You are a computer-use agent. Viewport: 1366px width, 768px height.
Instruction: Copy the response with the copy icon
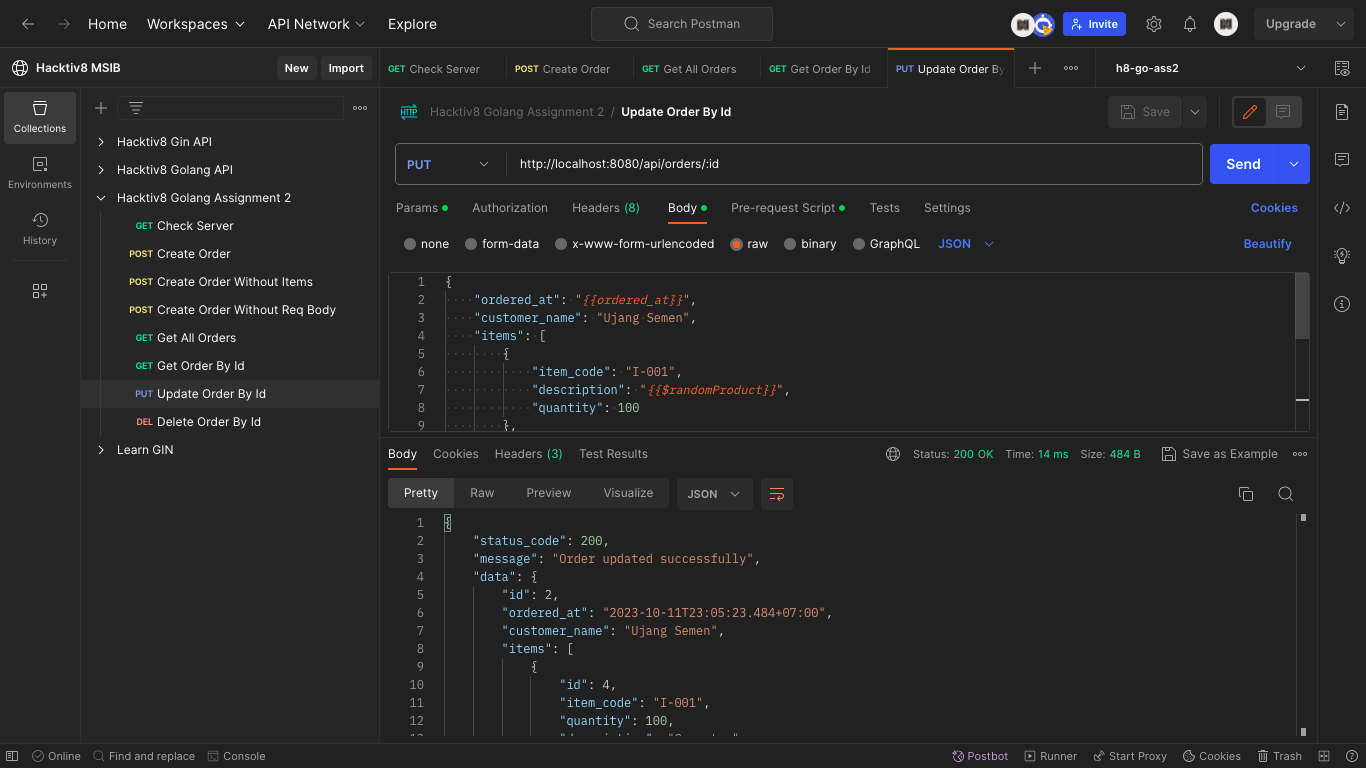tap(1246, 494)
